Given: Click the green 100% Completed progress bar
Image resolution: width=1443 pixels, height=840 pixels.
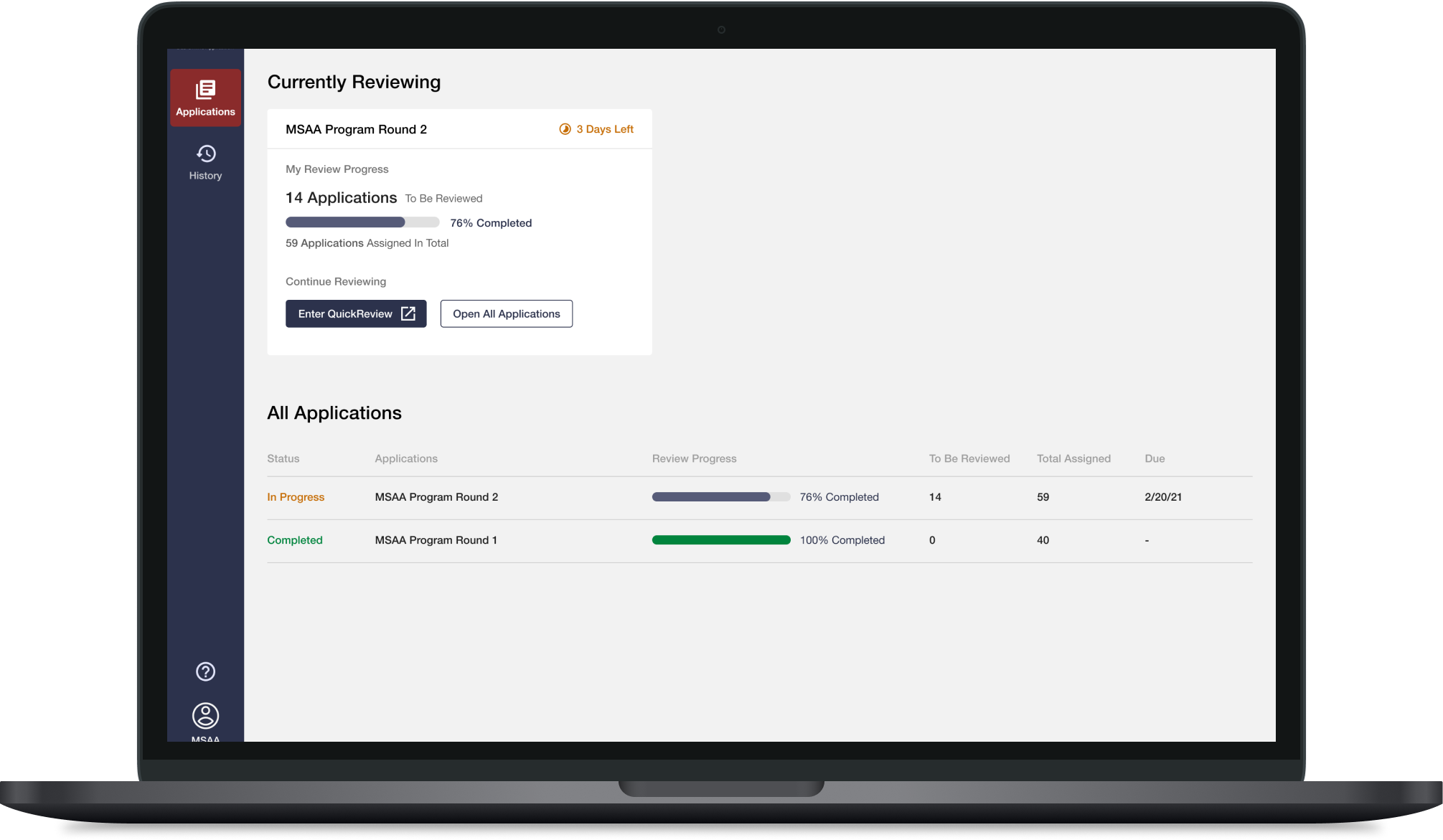Looking at the screenshot, I should [x=720, y=540].
